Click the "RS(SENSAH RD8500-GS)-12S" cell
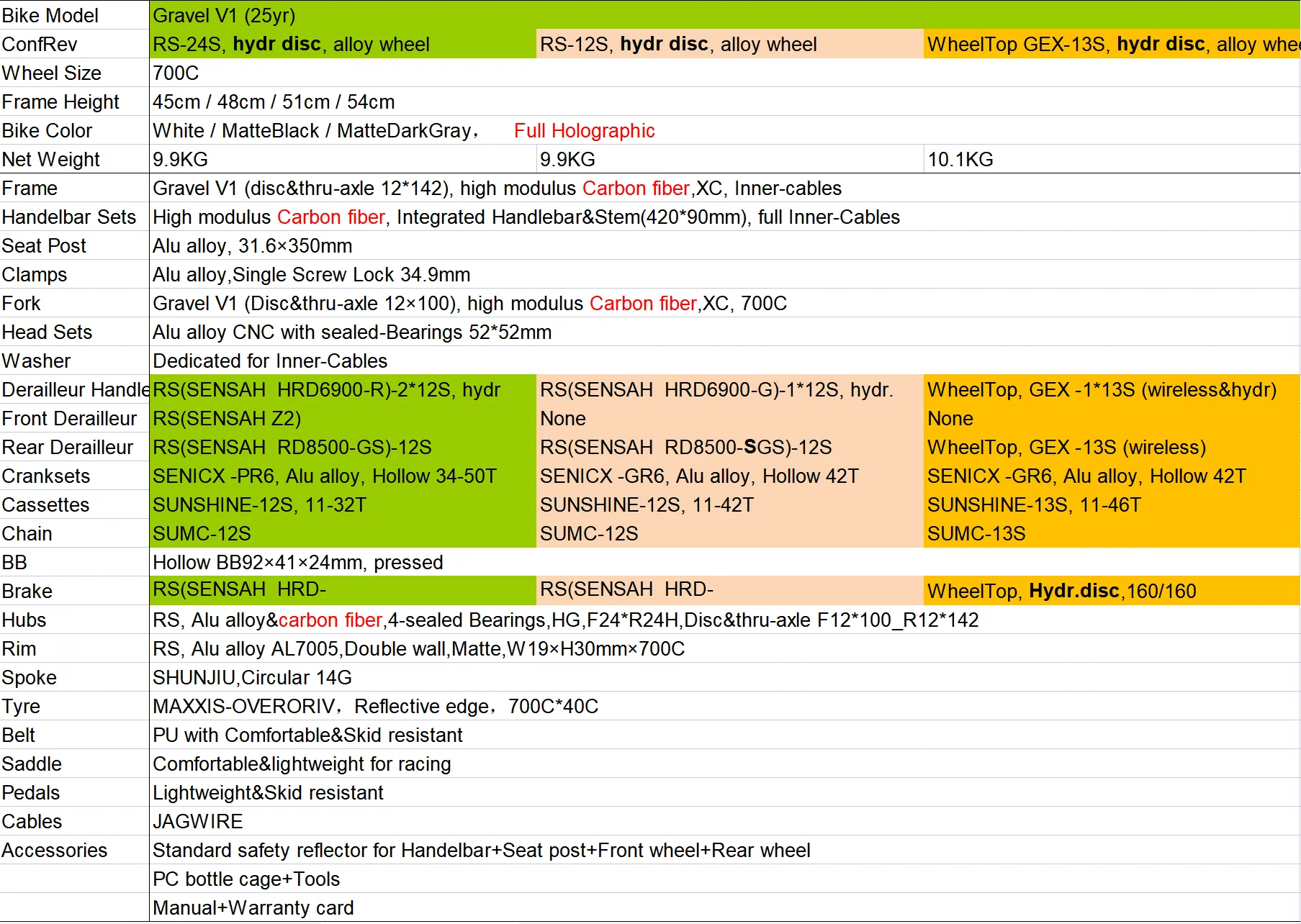 (343, 447)
